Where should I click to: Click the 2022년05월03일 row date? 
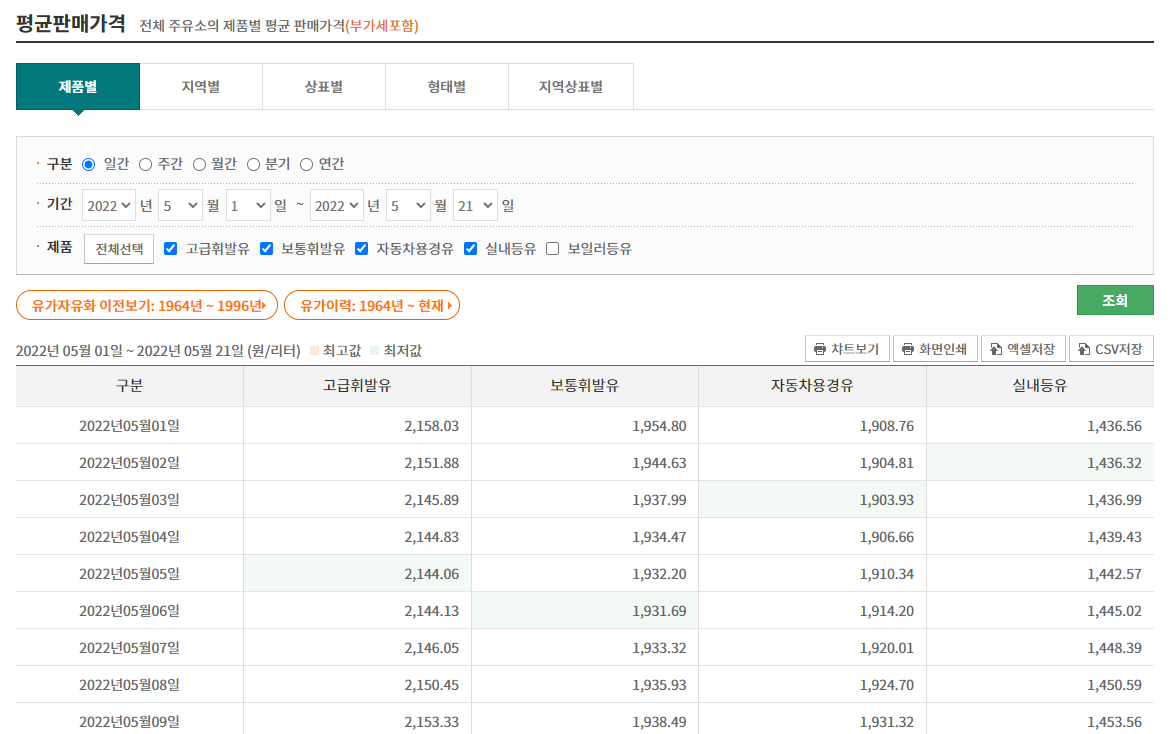130,500
